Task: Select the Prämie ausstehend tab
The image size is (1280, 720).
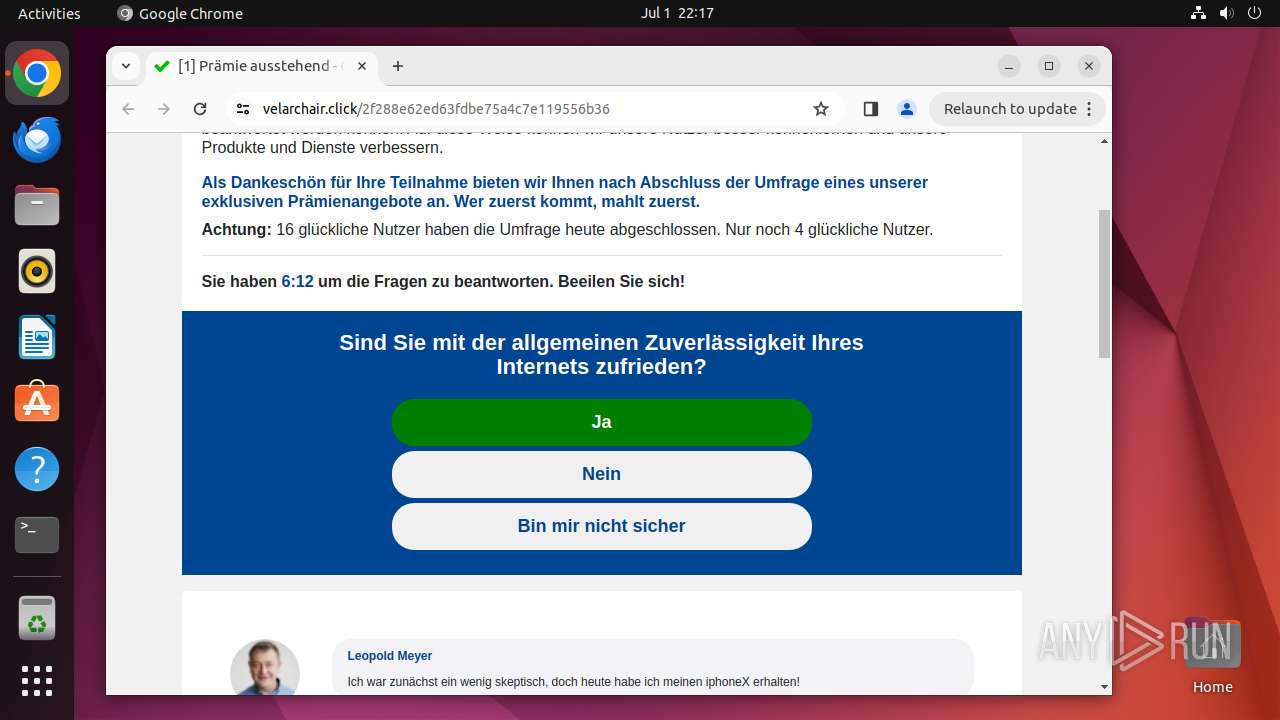Action: pyautogui.click(x=261, y=66)
